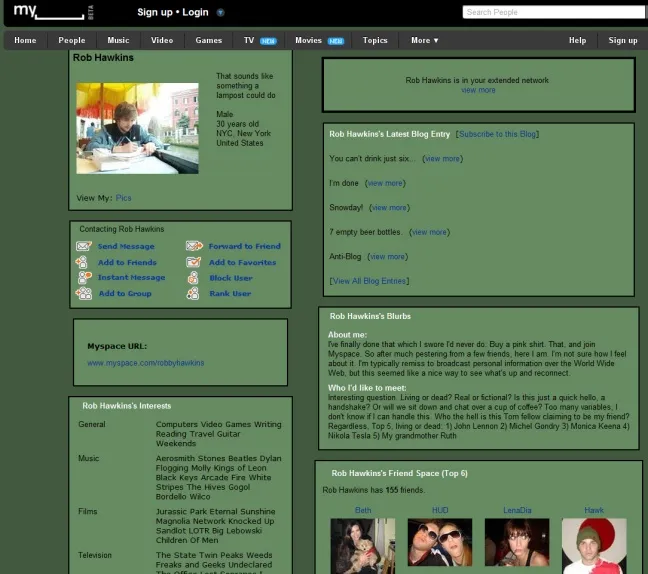Image resolution: width=648 pixels, height=574 pixels.
Task: Open the Topics tab
Action: tap(375, 40)
